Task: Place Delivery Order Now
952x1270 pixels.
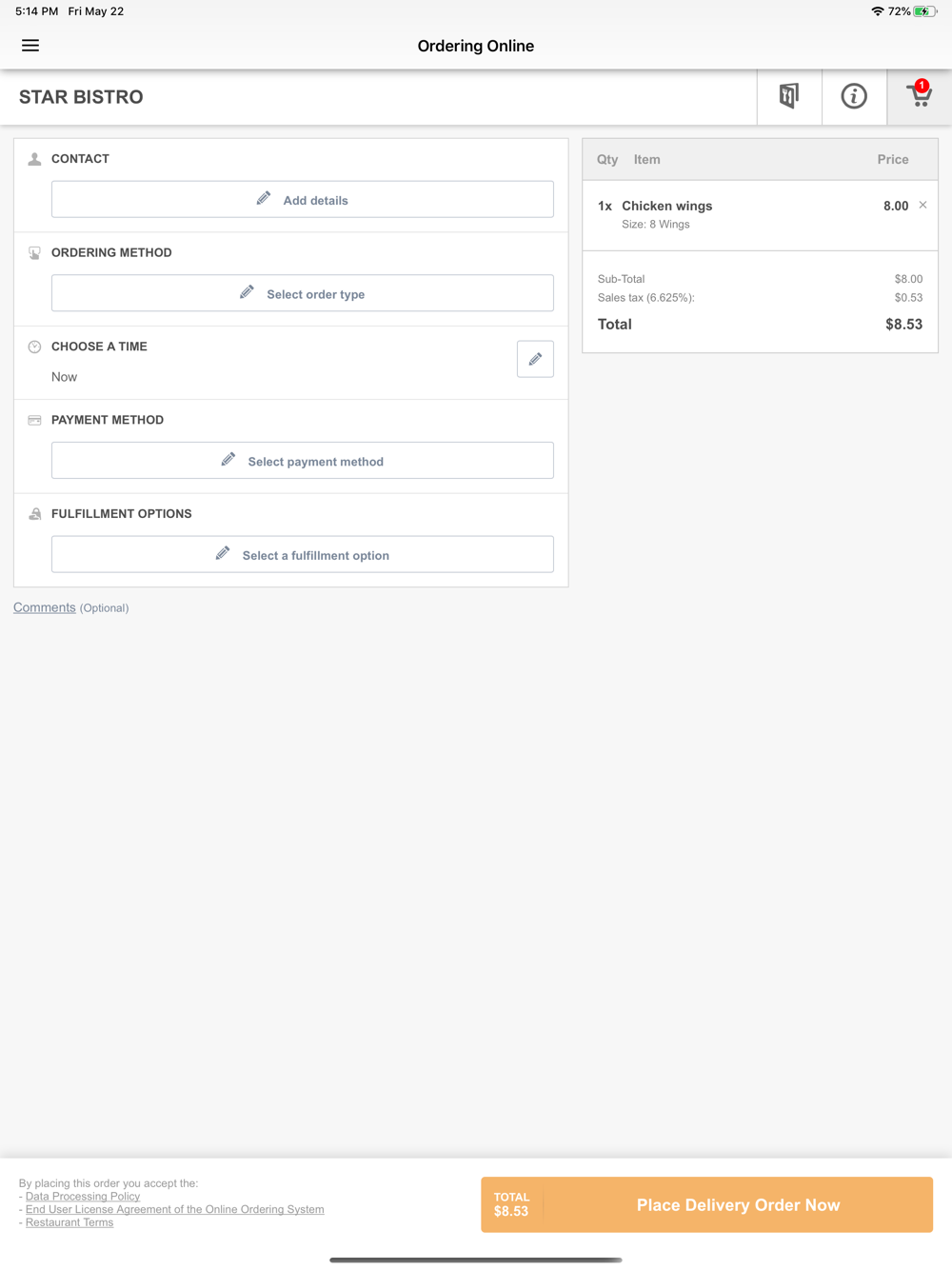Action: [706, 1204]
